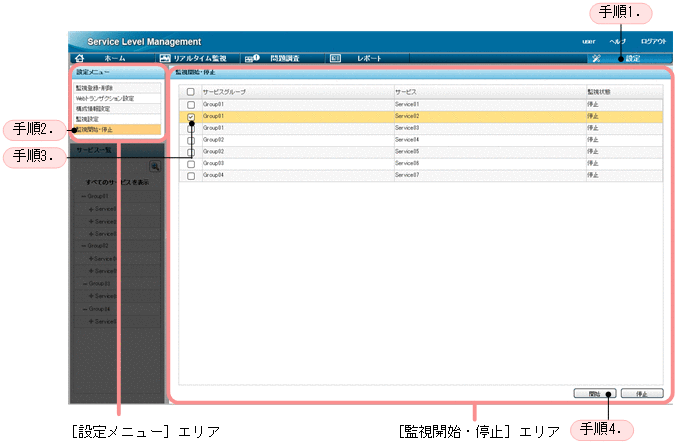Image resolution: width=677 pixels, height=444 pixels.
Task: Click the レポート report icon
Action: (x=335, y=58)
